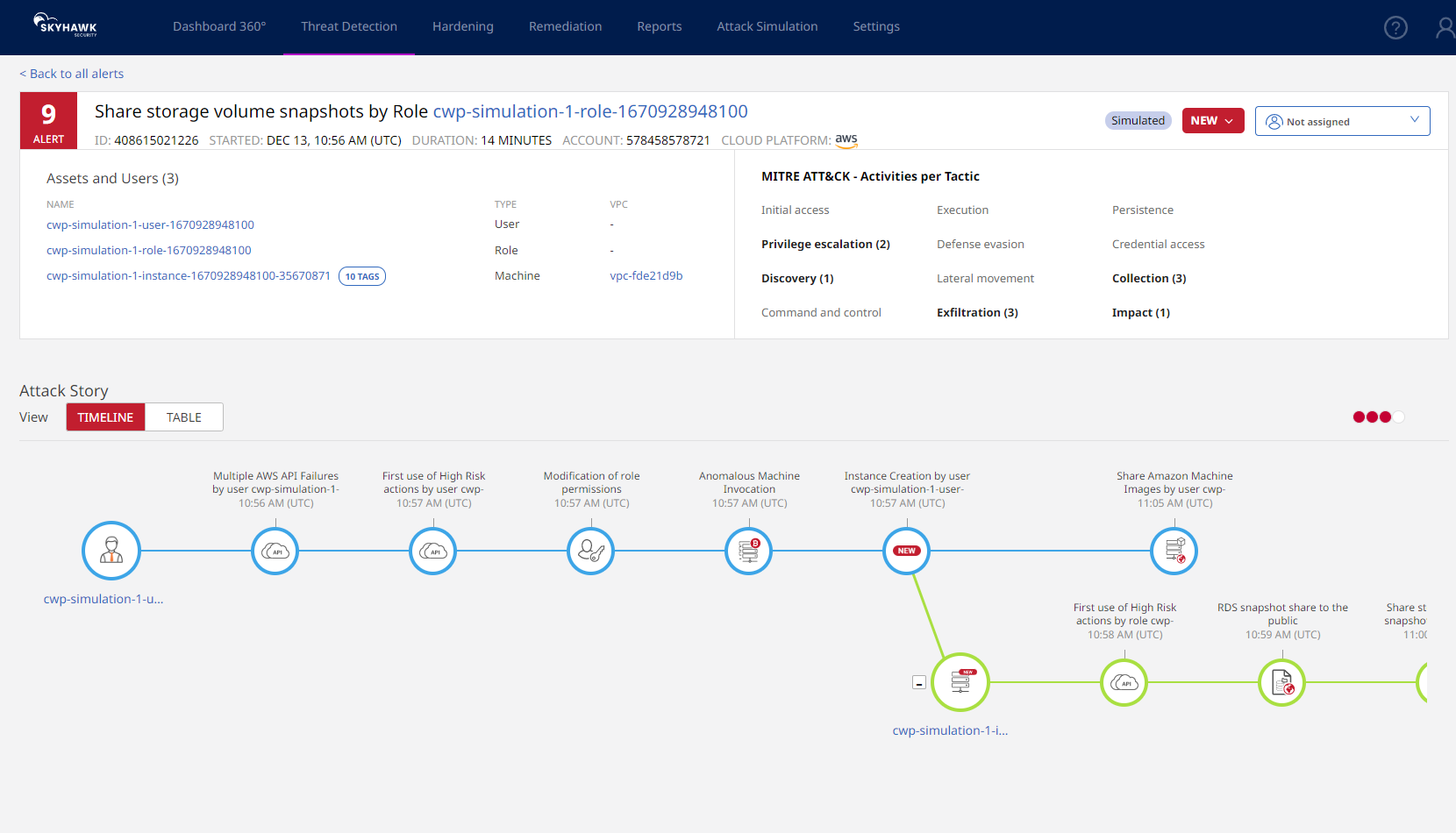Click the 10 TAGS badge on the instance row
Image resolution: width=1456 pixels, height=833 pixels.
click(361, 275)
